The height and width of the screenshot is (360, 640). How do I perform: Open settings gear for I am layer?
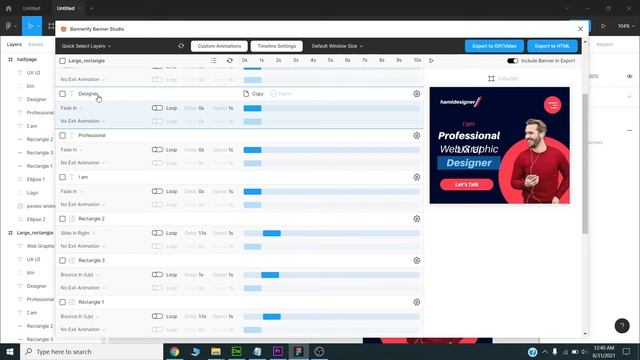416,177
